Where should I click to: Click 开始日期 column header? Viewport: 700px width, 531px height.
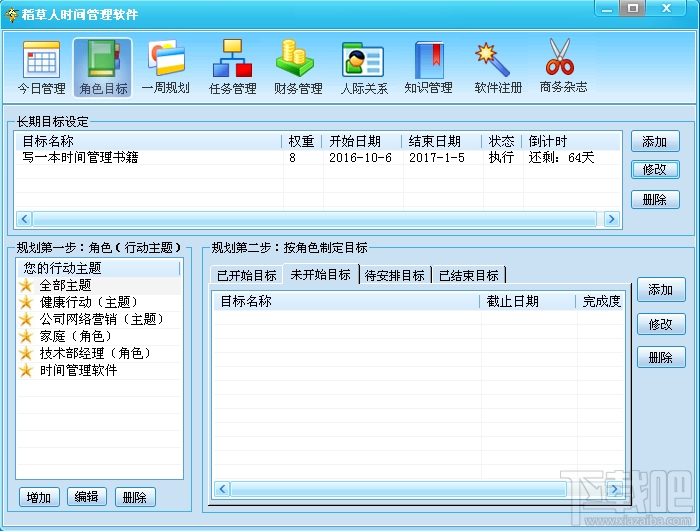(362, 142)
